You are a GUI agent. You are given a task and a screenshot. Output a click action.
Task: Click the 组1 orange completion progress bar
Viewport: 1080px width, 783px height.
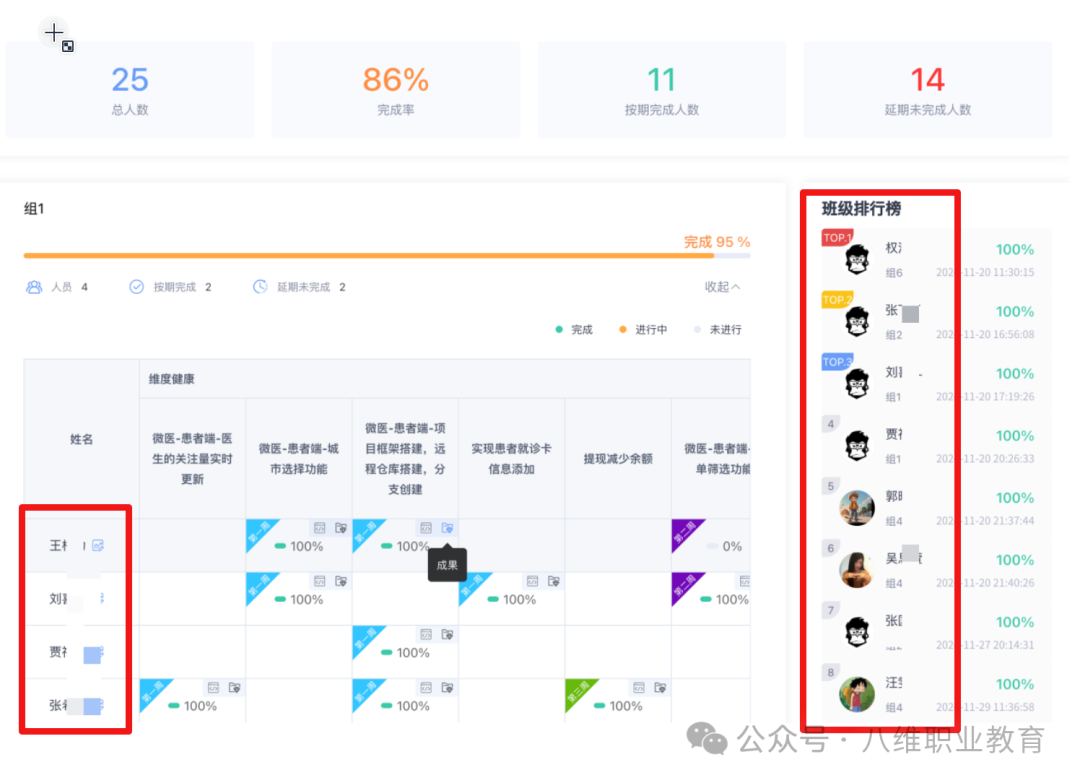(368, 256)
